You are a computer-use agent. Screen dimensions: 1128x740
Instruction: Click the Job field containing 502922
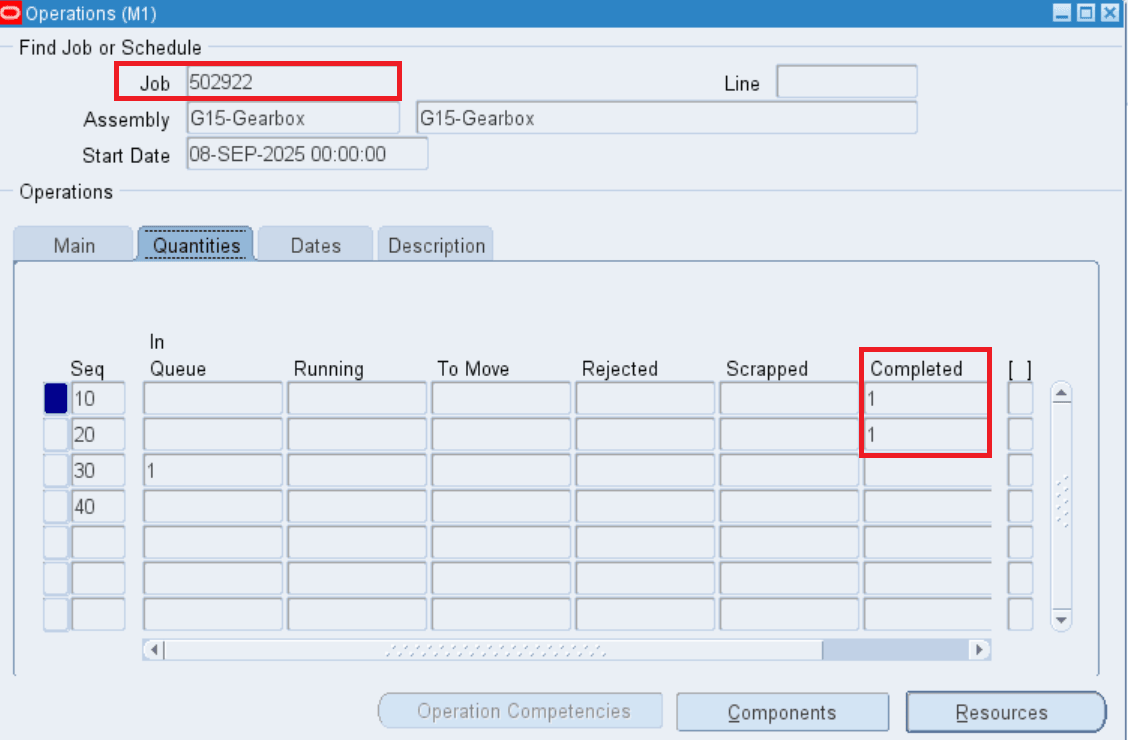coord(293,82)
